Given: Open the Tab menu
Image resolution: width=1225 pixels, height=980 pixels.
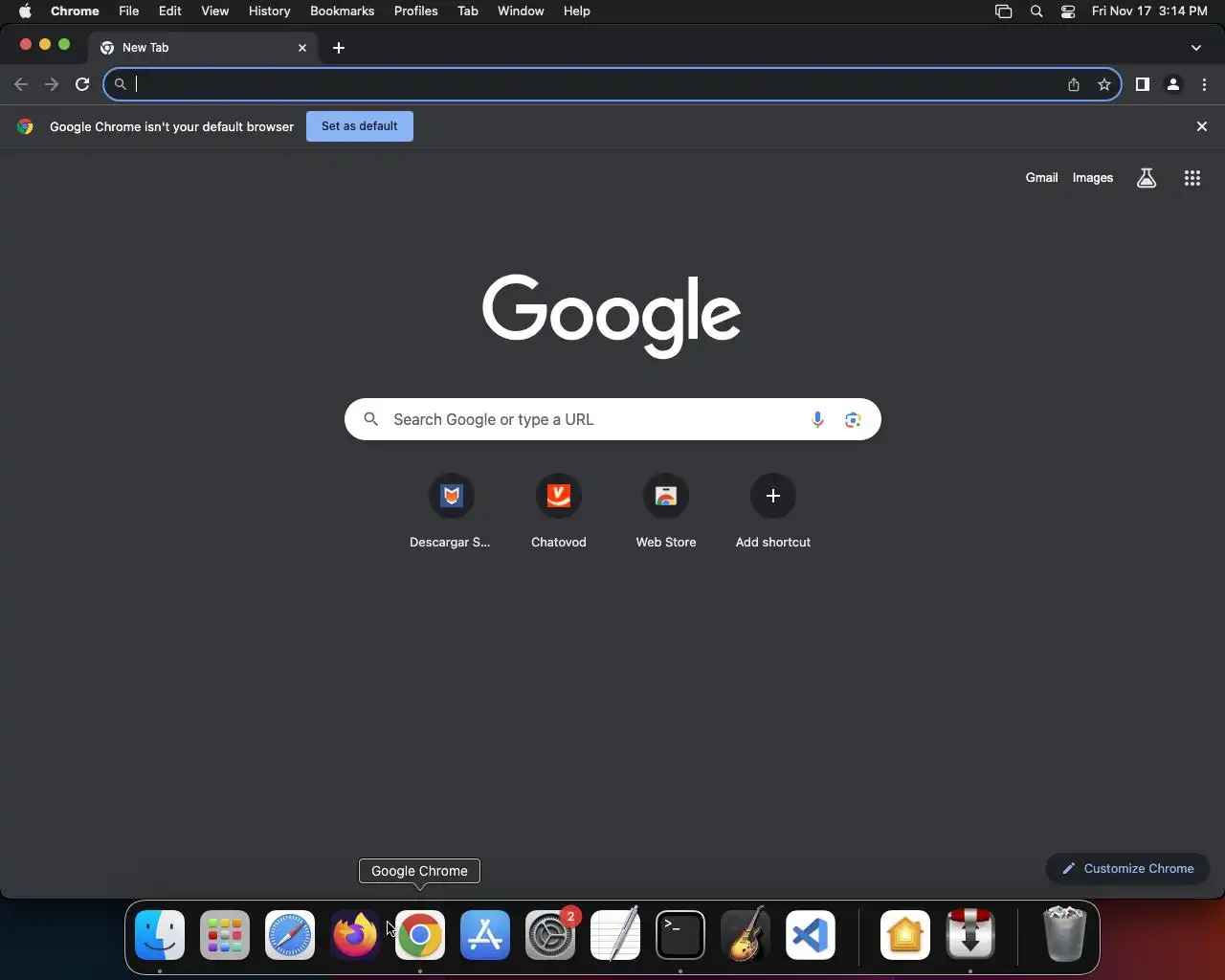Looking at the screenshot, I should coord(467,11).
